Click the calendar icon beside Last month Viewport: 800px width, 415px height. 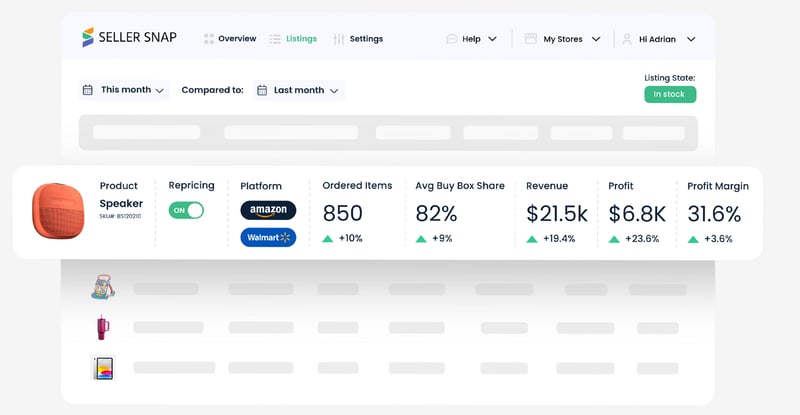[x=262, y=90]
